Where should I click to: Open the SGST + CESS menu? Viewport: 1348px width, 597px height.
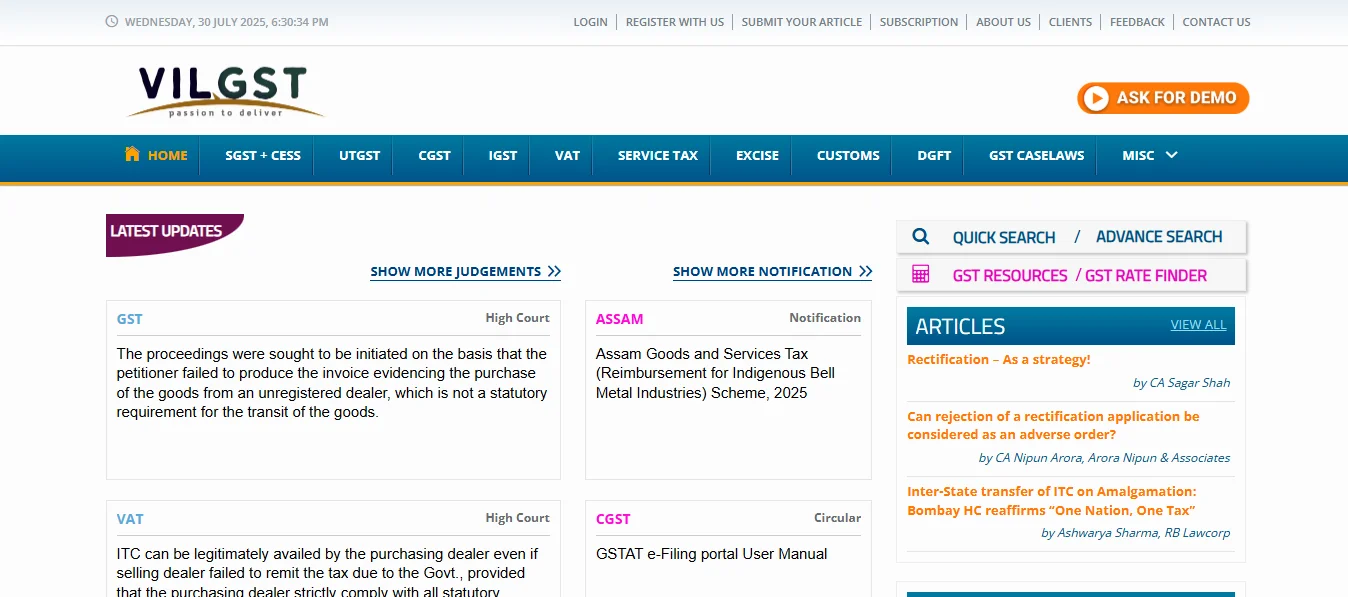pos(262,155)
